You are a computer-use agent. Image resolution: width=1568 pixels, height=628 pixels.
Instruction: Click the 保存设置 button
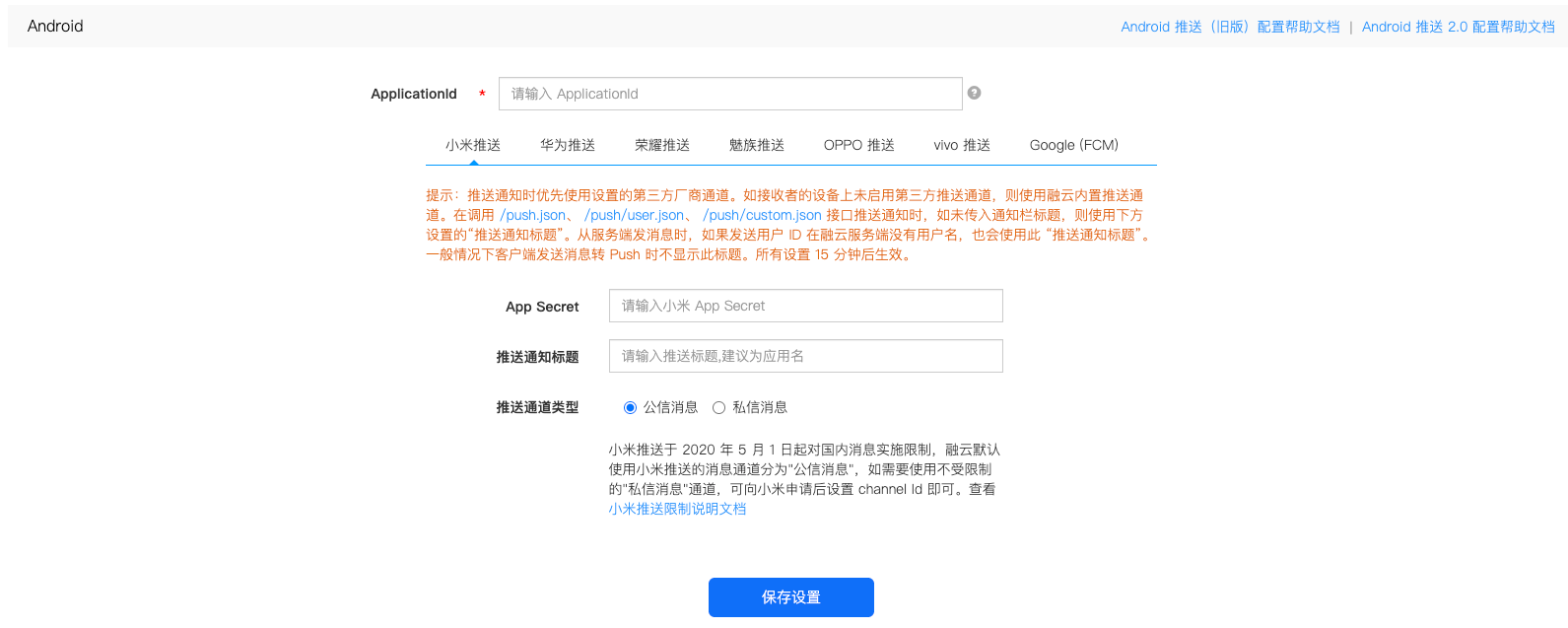(790, 597)
